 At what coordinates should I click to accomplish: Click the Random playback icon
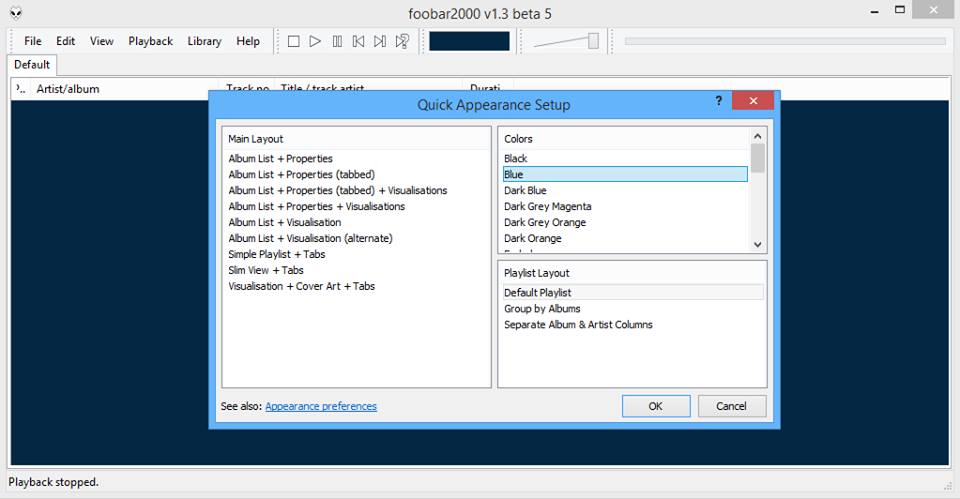click(x=402, y=41)
